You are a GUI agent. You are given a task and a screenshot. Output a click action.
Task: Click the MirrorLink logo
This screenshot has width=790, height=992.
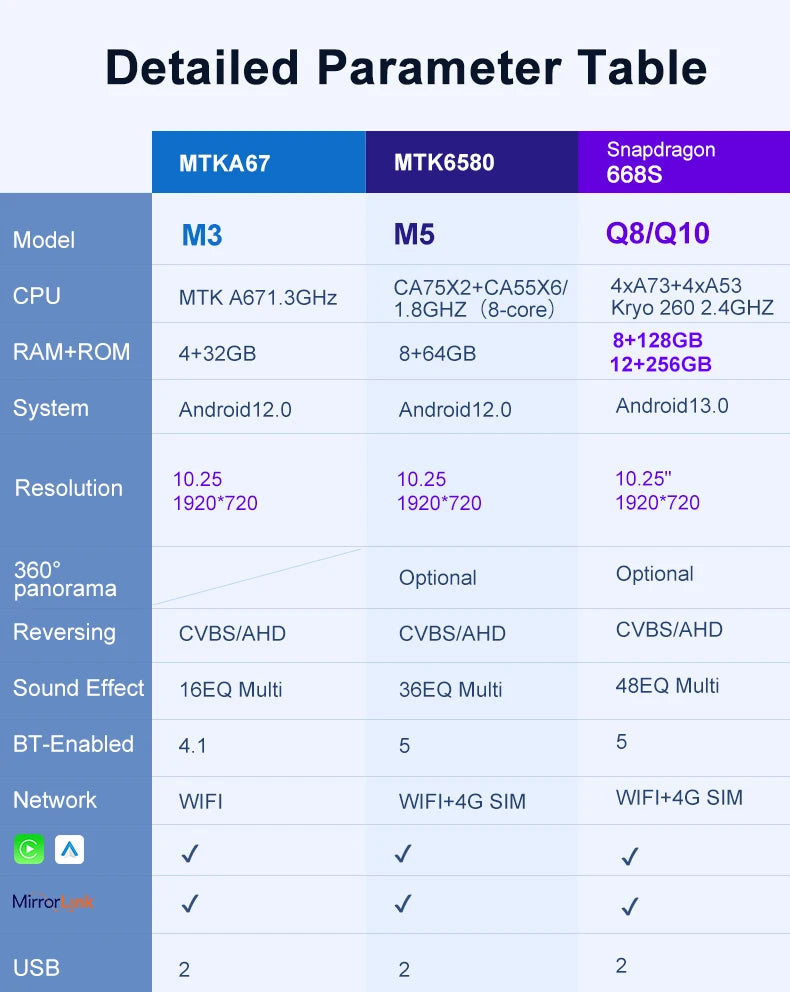(x=53, y=902)
